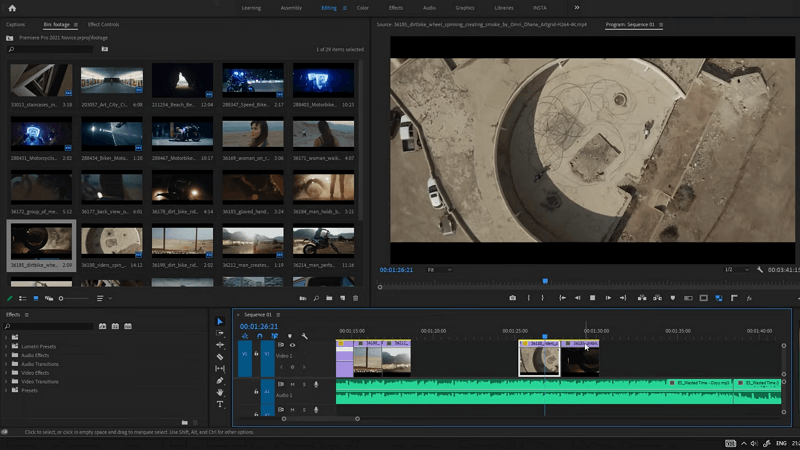Switch to Assembly workspace
This screenshot has height=450, width=800.
coord(291,8)
